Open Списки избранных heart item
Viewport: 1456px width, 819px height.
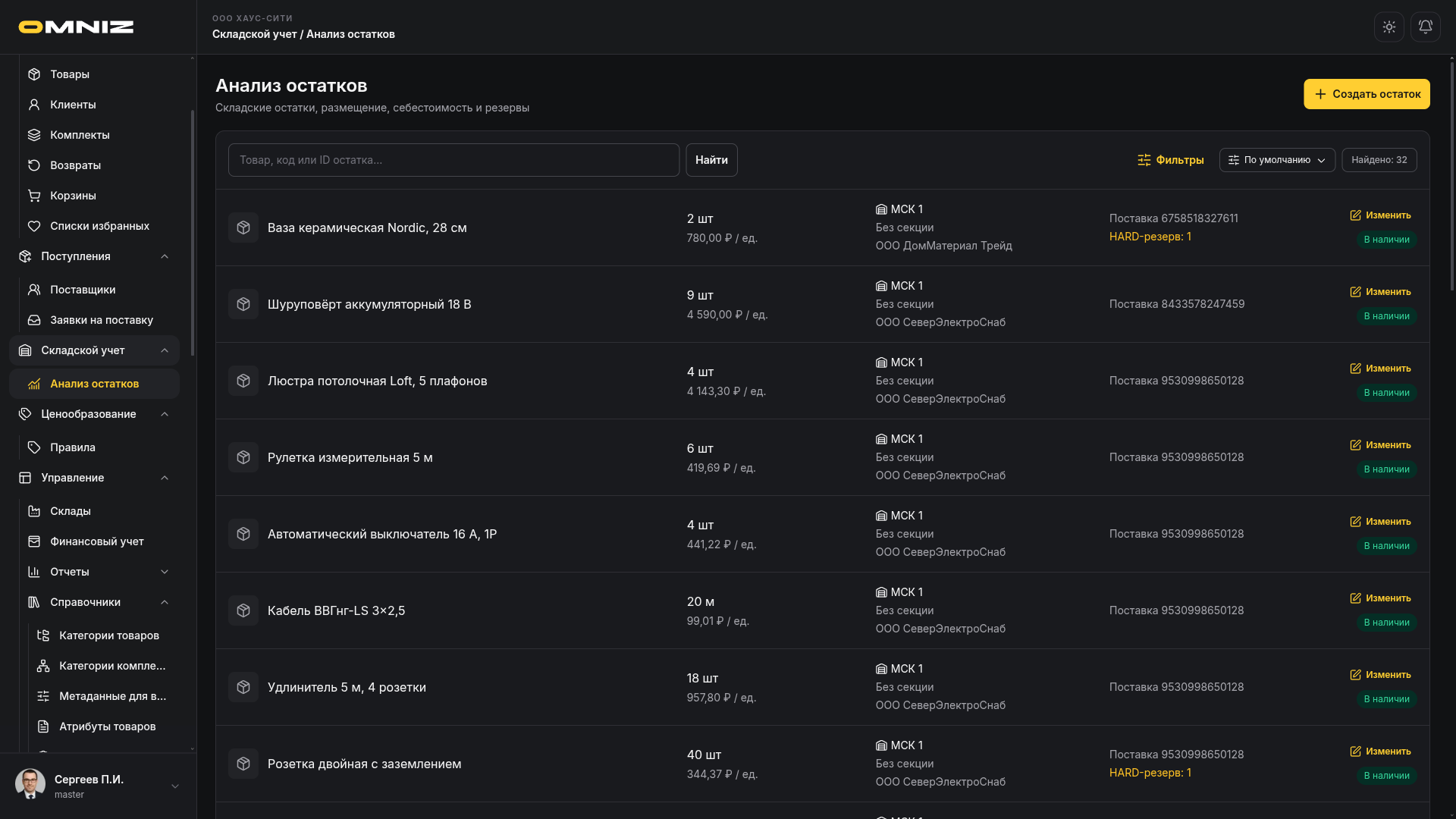[99, 226]
